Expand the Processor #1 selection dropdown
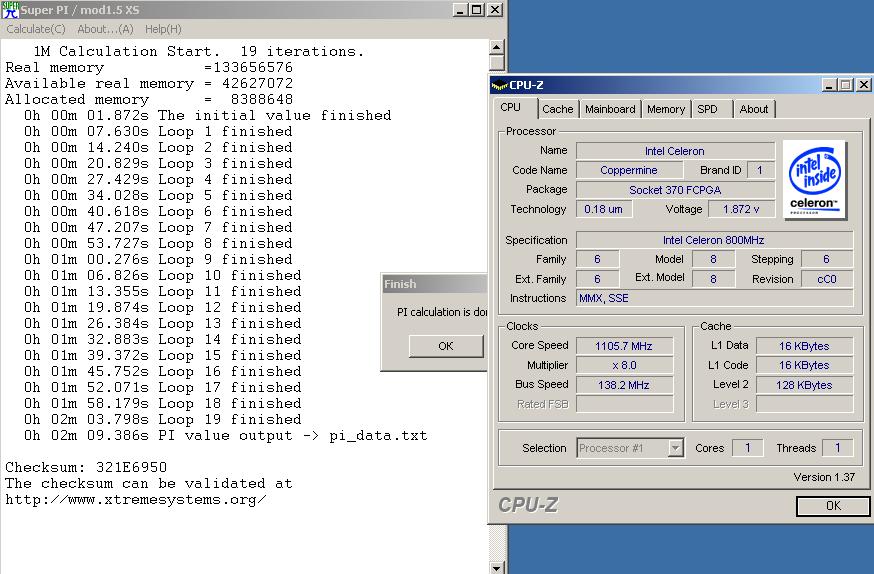 click(x=676, y=447)
